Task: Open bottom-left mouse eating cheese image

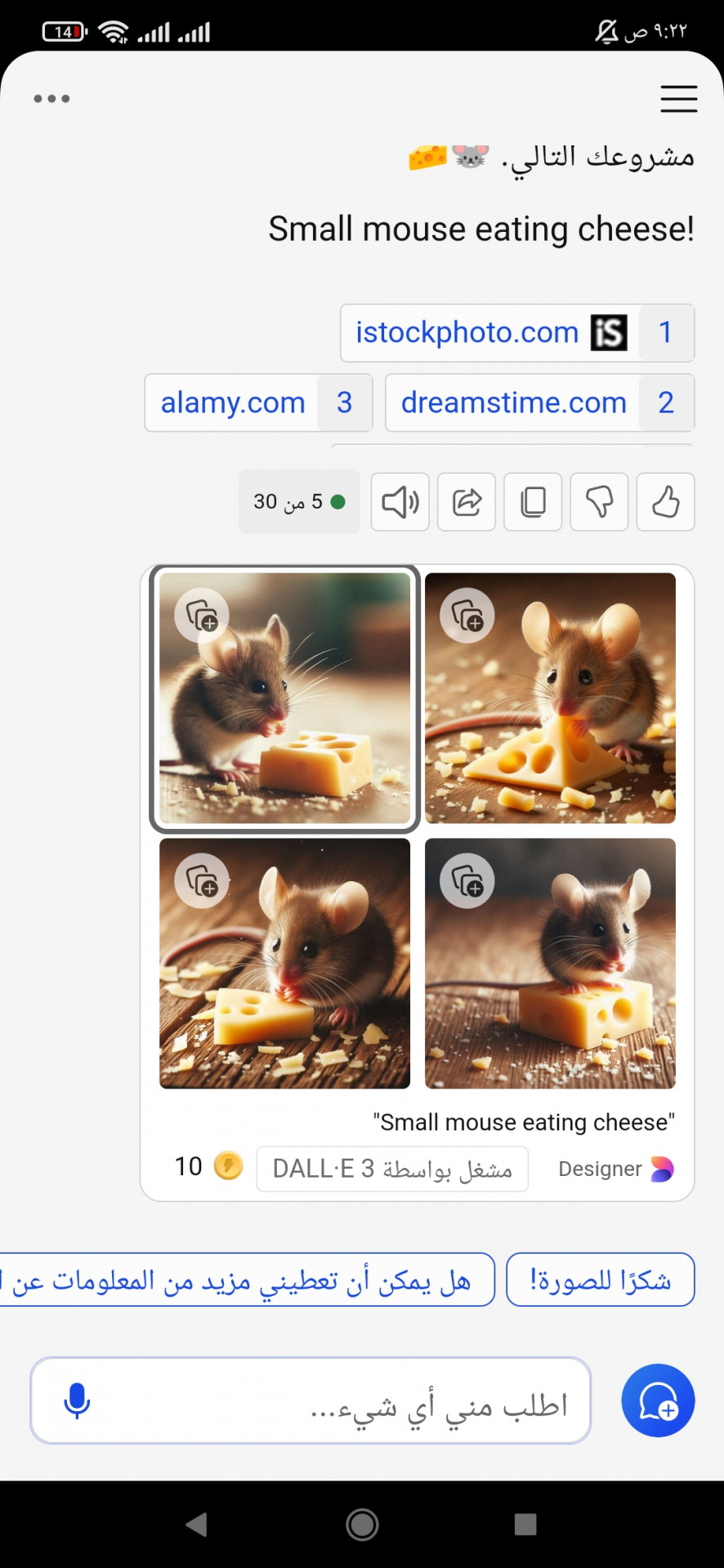Action: click(284, 964)
